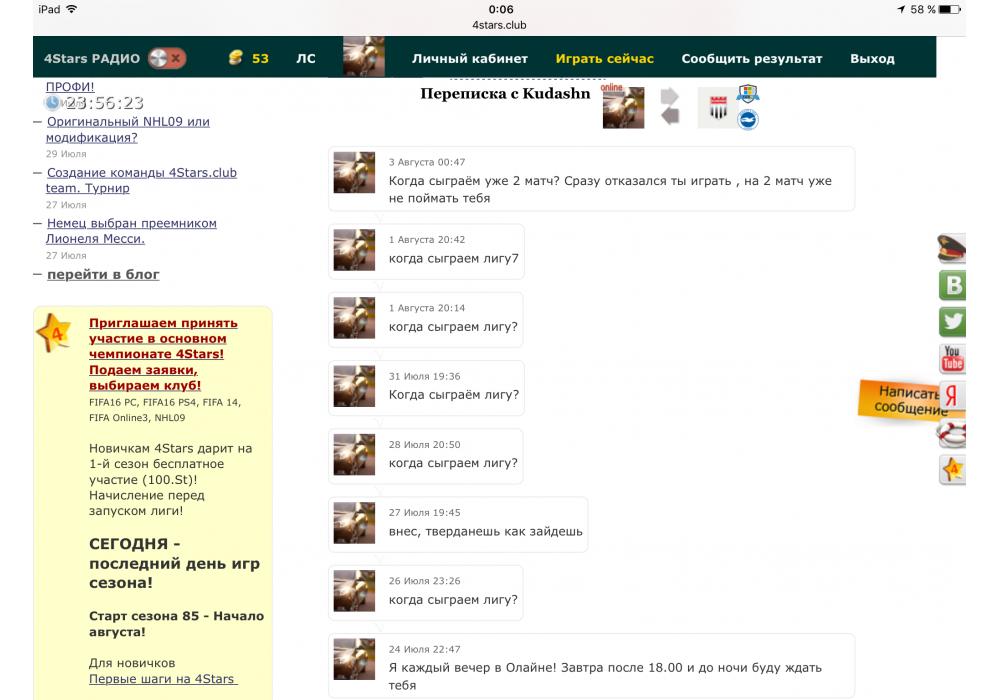Click the gold coins balance icon
Image resolution: width=1000 pixels, height=700 pixels.
236,57
